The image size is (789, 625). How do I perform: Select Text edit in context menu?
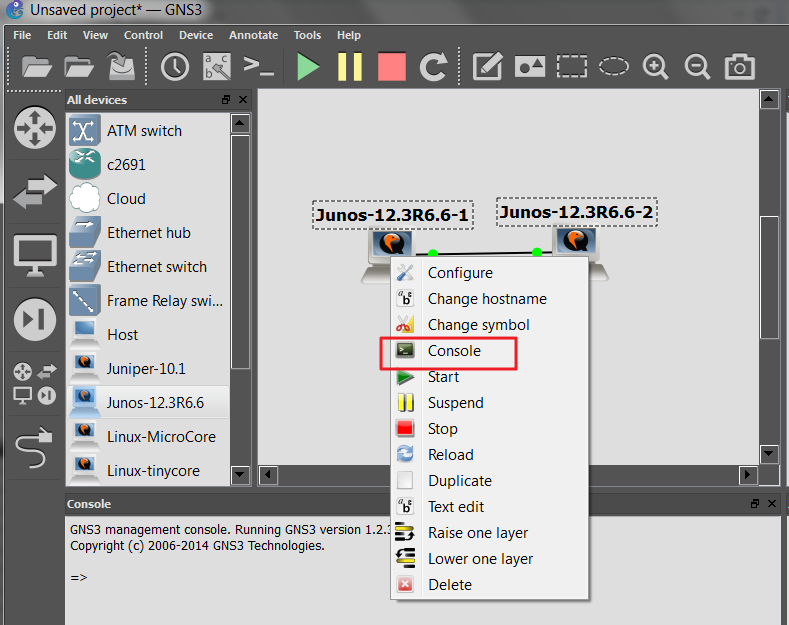point(489,507)
